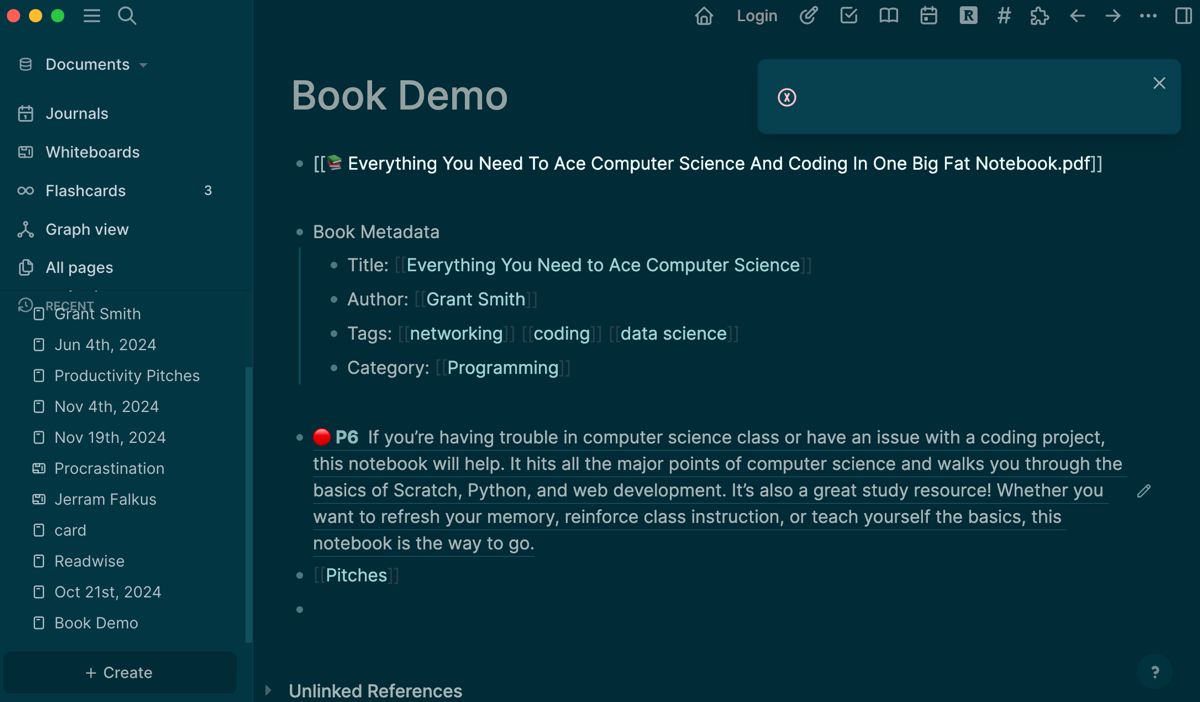Toggle the right sidebar with the panel icon
Viewport: 1200px width, 702px height.
[1184, 16]
